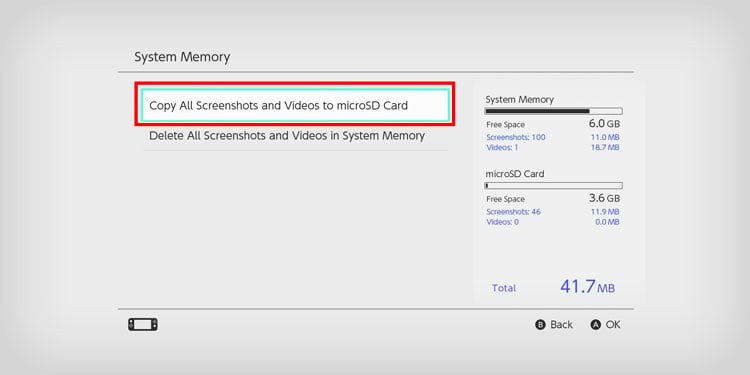Click the handheld console icon

143,325
